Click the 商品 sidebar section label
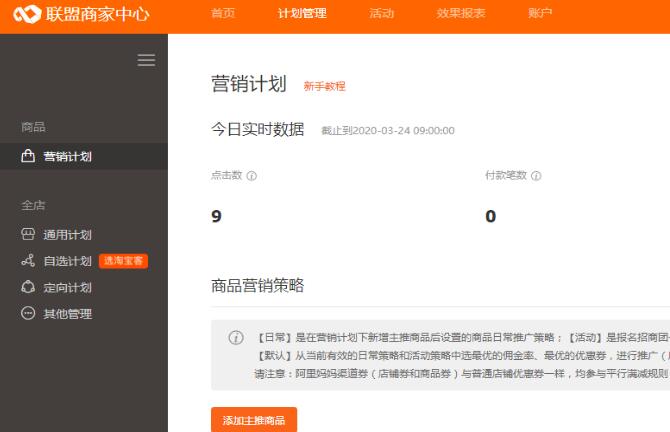Screen dimensions: 670x432 coord(33,127)
